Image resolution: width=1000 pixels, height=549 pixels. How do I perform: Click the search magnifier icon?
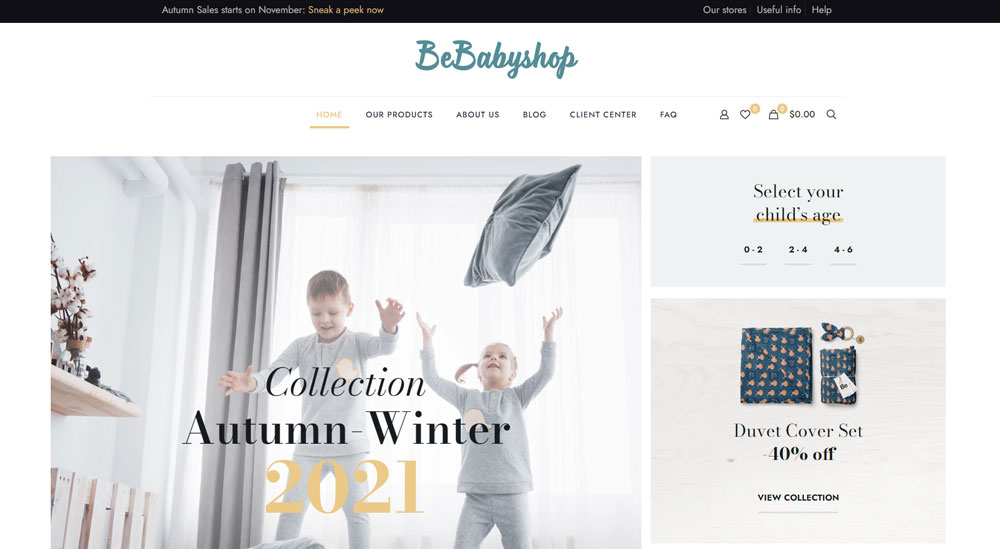pyautogui.click(x=831, y=115)
